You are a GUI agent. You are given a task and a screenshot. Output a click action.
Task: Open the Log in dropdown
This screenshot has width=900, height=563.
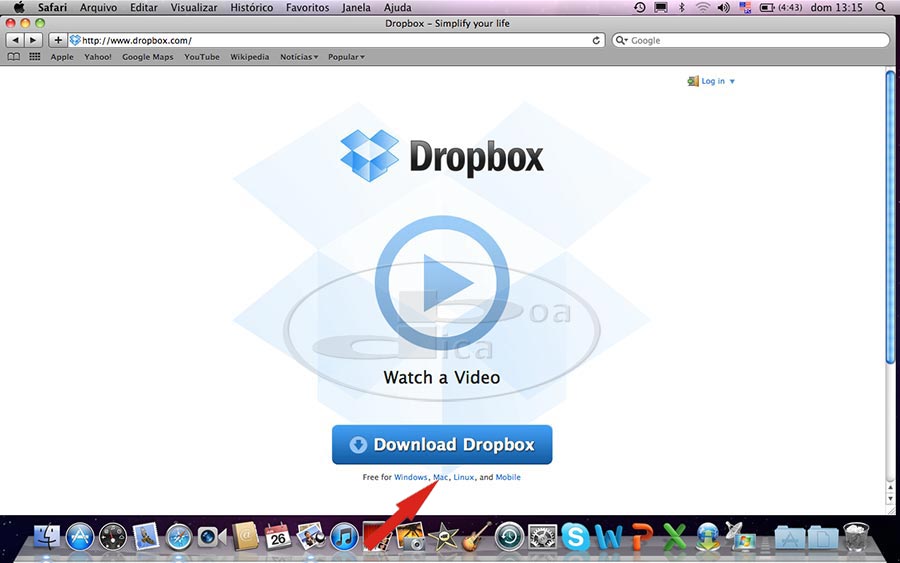click(x=712, y=81)
